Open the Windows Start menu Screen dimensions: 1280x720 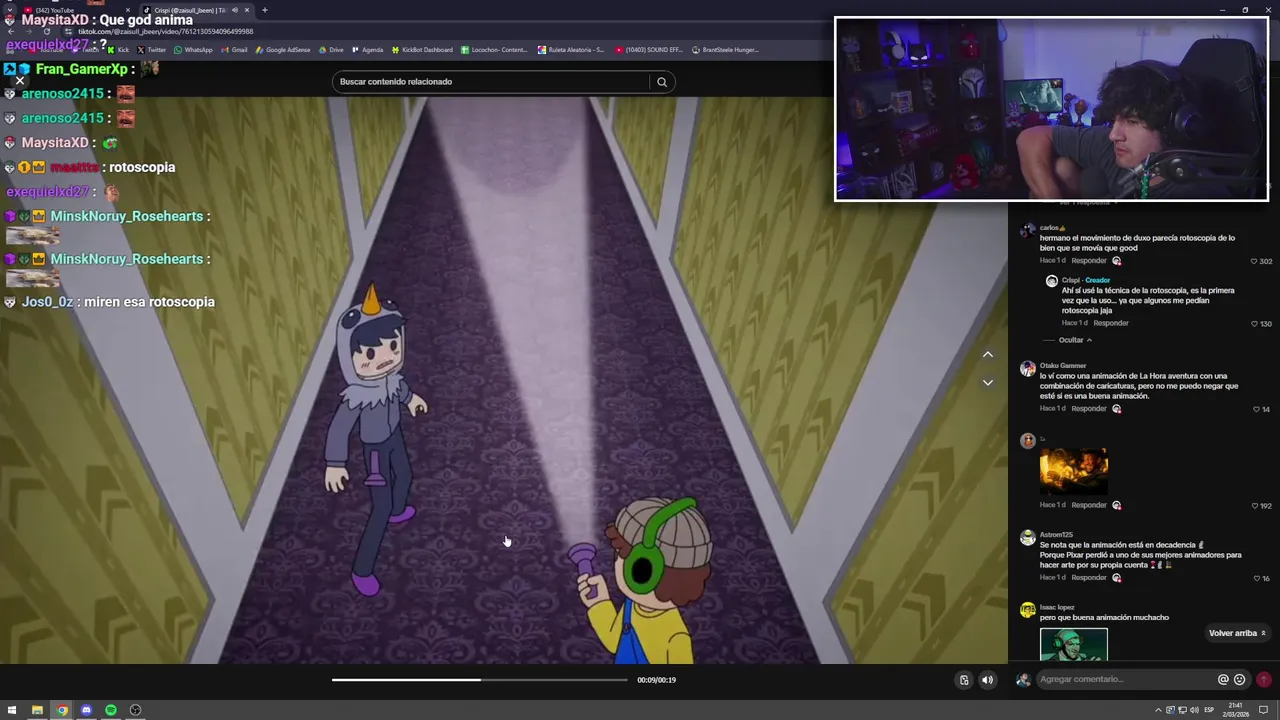point(12,710)
